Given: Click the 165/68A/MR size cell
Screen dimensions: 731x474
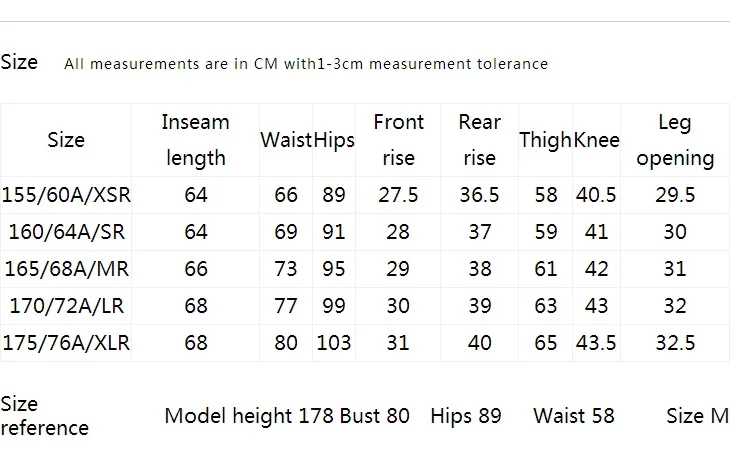Looking at the screenshot, I should pyautogui.click(x=66, y=269).
